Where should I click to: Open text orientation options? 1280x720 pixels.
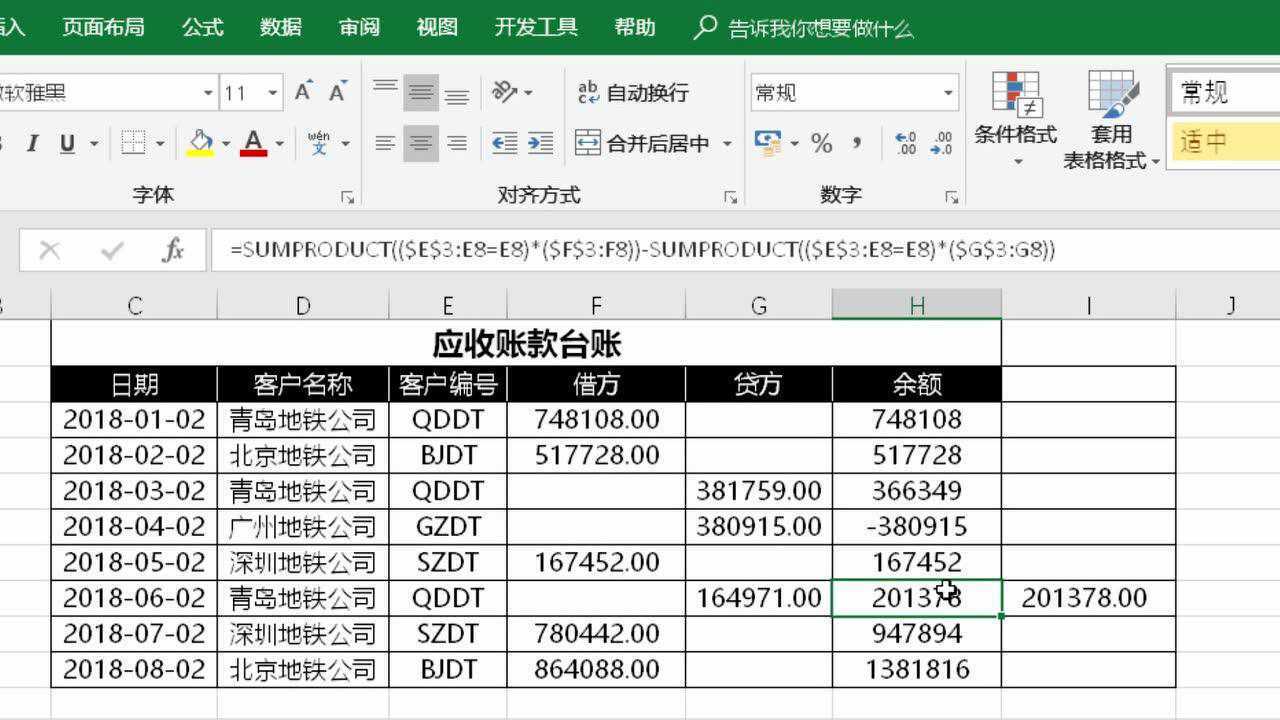(511, 93)
